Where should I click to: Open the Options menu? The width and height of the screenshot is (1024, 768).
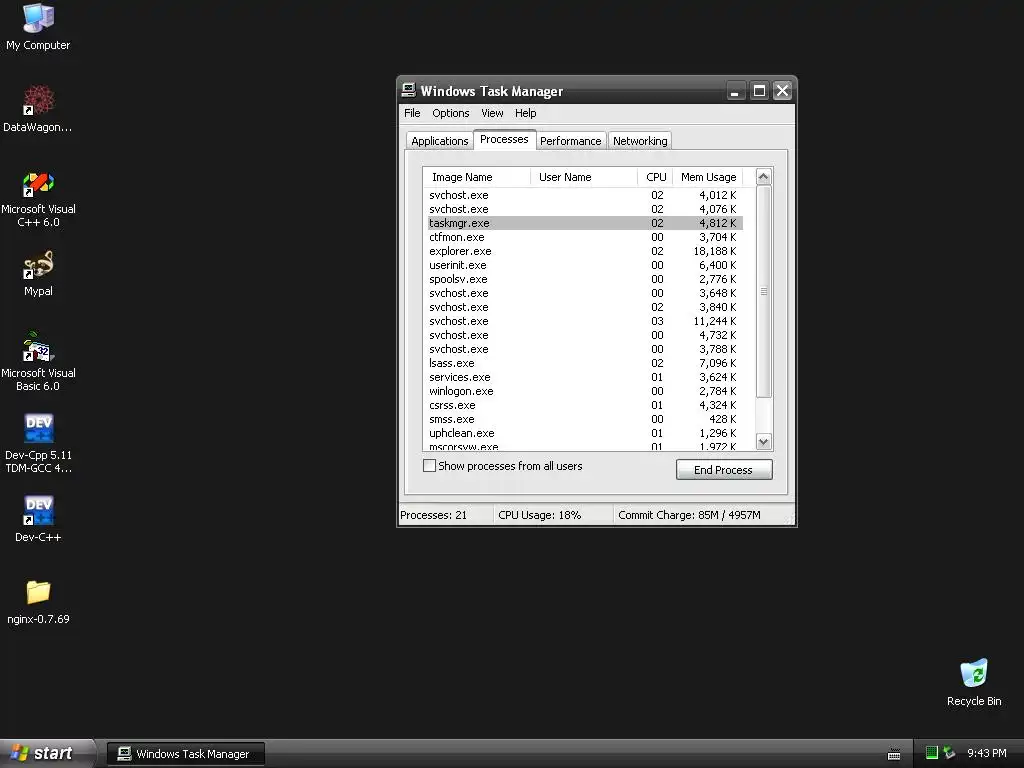click(x=451, y=113)
